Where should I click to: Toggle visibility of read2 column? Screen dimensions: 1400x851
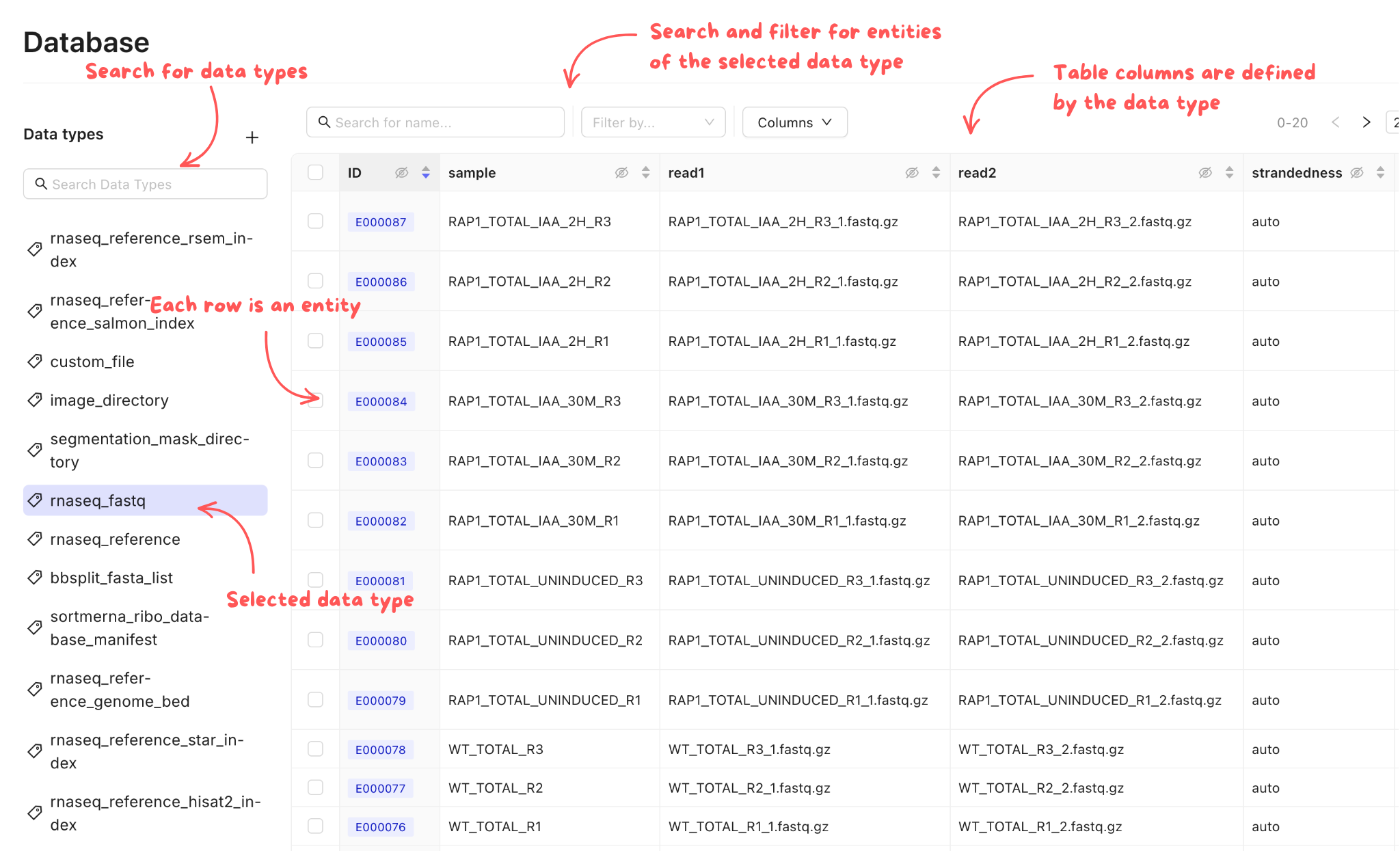[1205, 173]
